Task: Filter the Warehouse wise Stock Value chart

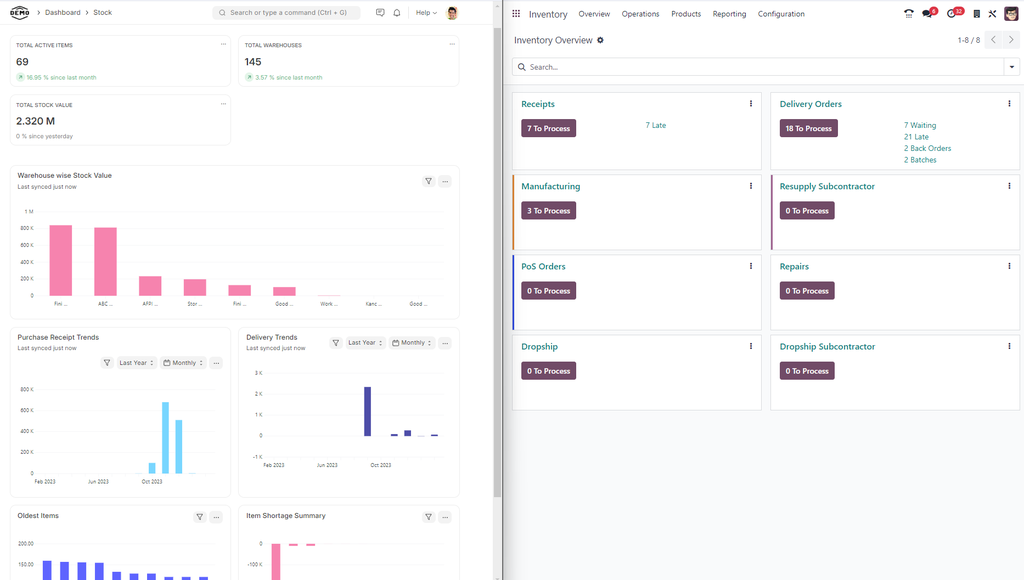Action: coord(428,182)
